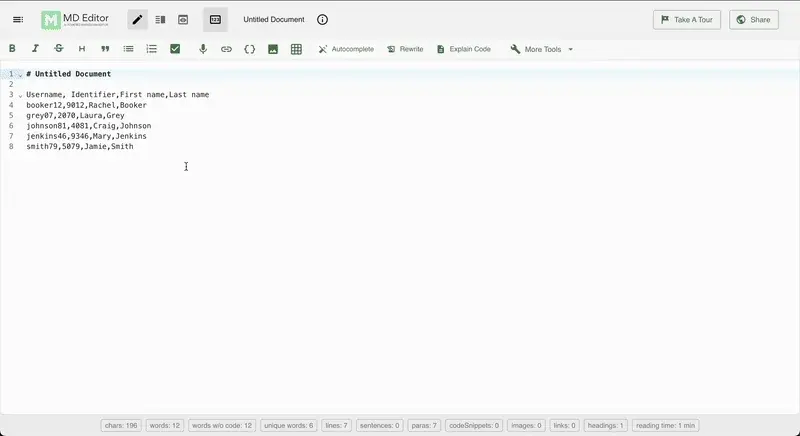Click the grey07 data line
The height and width of the screenshot is (436, 800).
point(75,115)
